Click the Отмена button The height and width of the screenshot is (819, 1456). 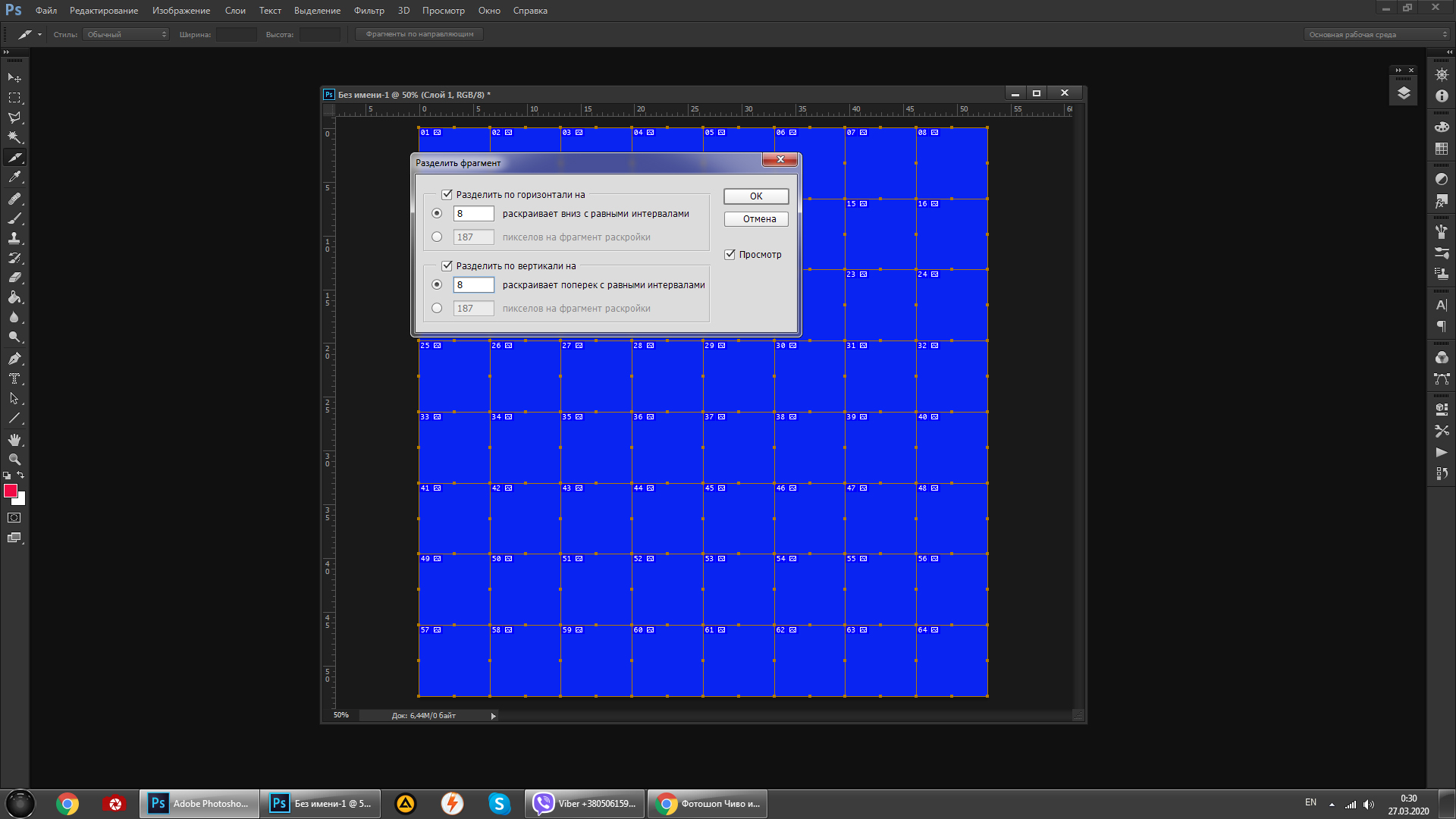[756, 219]
